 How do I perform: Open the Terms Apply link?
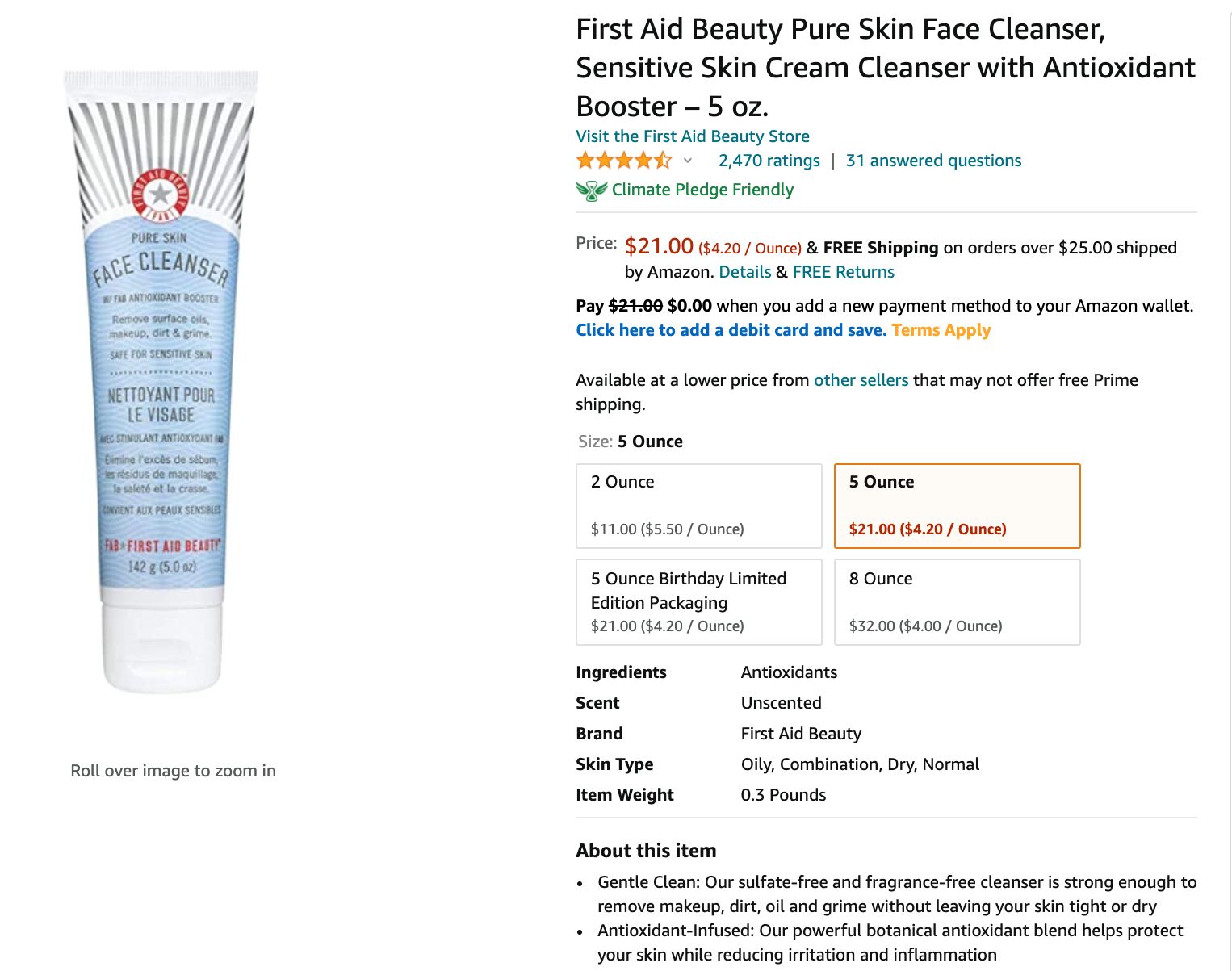tap(941, 330)
